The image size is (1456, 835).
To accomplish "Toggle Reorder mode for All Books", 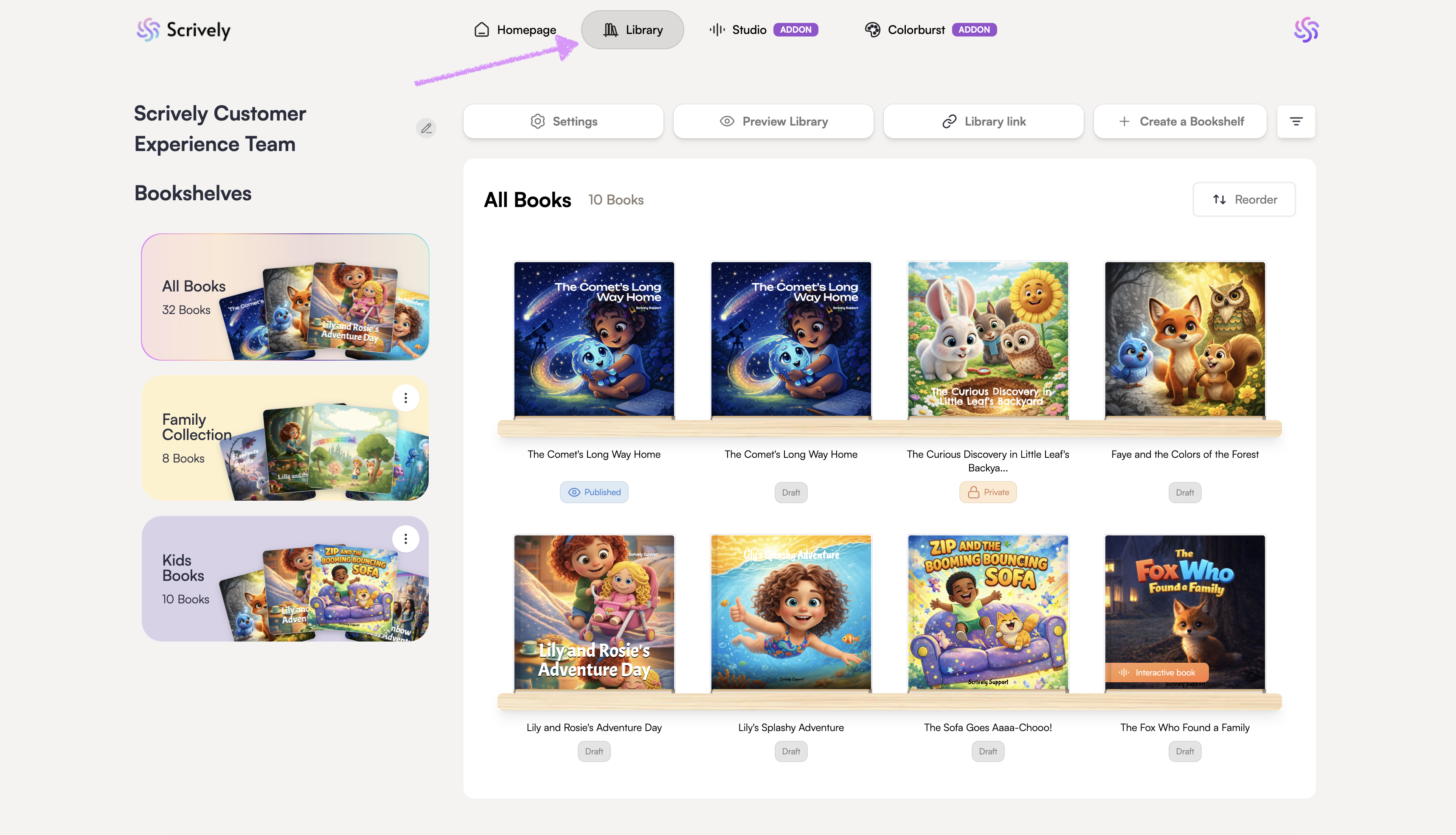I will click(1244, 199).
